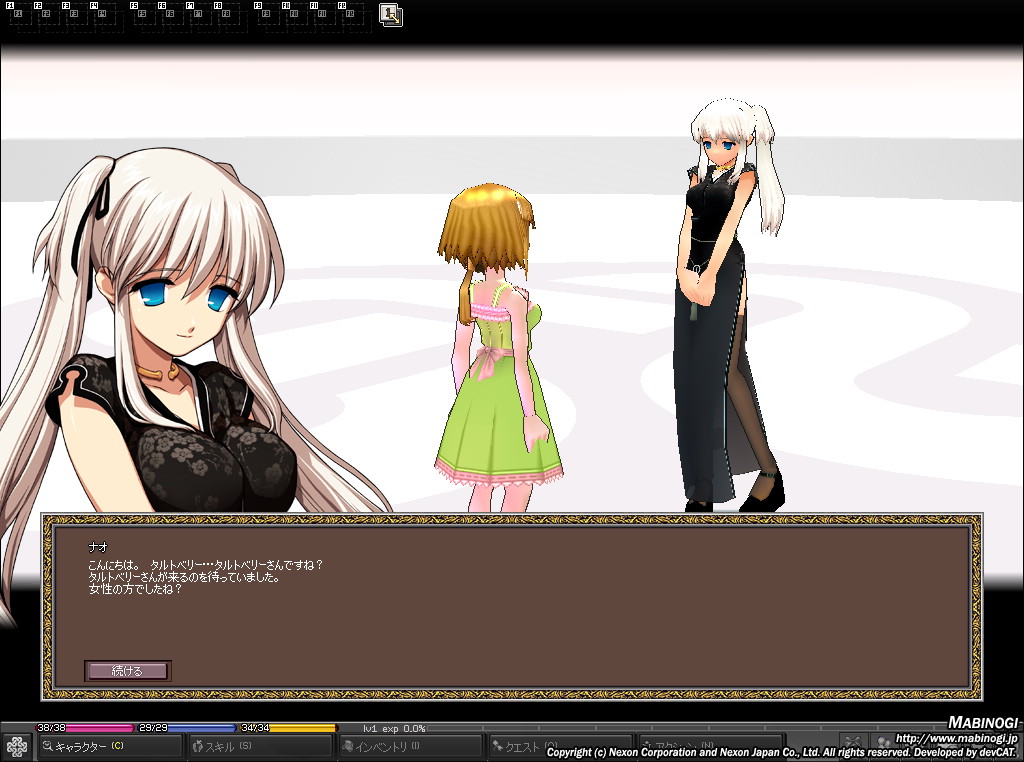
Task: Select the F8 hotkey slot
Action: point(225,16)
